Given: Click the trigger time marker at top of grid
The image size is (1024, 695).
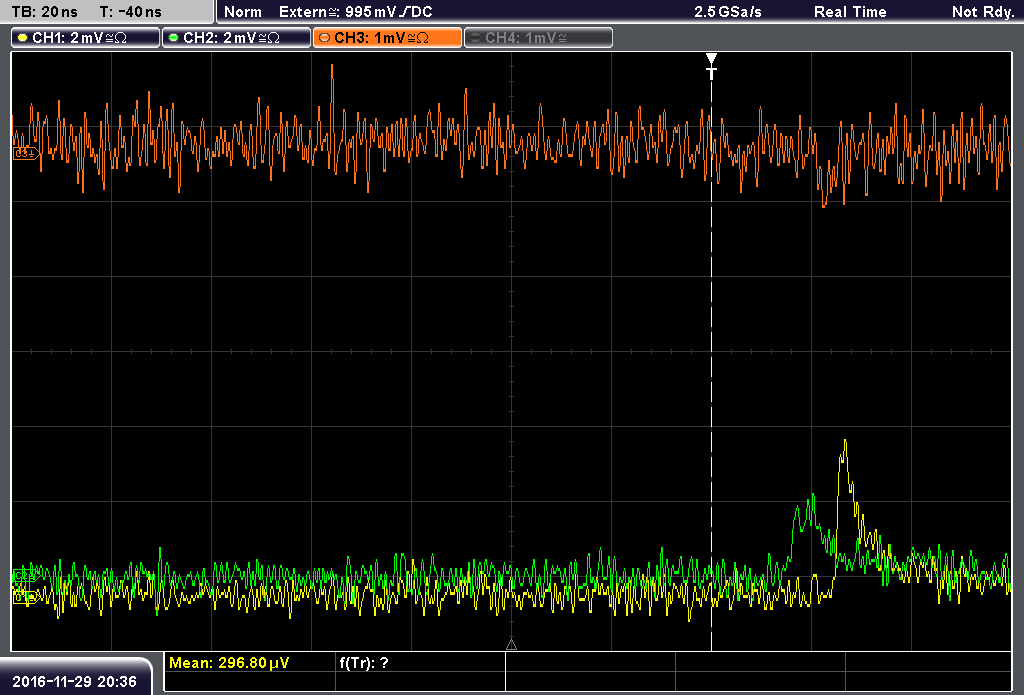Looking at the screenshot, I should 711,66.
